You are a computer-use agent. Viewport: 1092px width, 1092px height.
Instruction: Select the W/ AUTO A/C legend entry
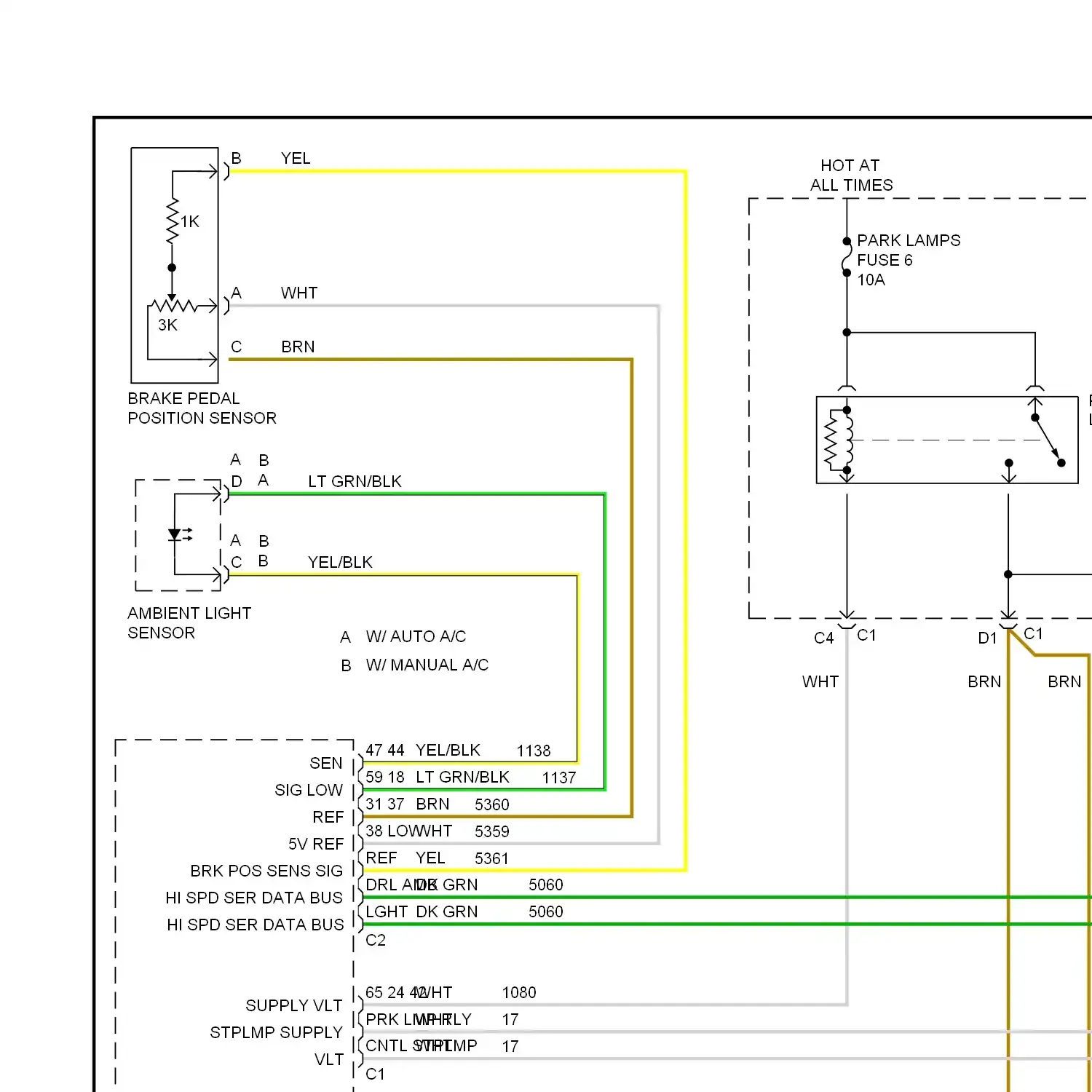click(x=416, y=636)
